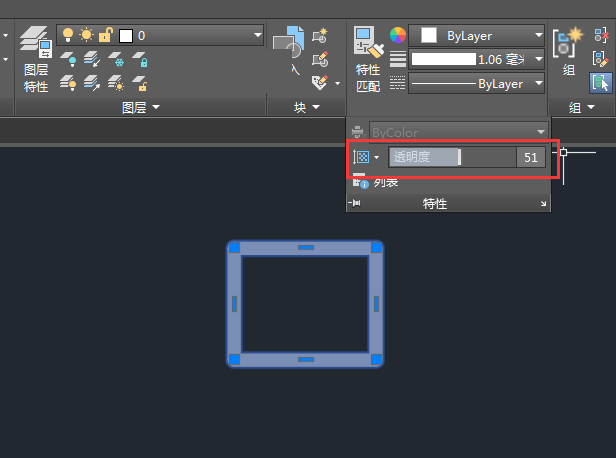
Task: Click the Thaw All Layers sun icon
Action: click(x=116, y=83)
